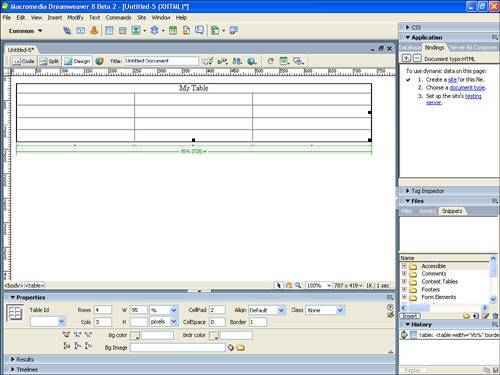Viewport: 500px width, 375px height.
Task: Click the Media insert icon
Action: (154, 31)
